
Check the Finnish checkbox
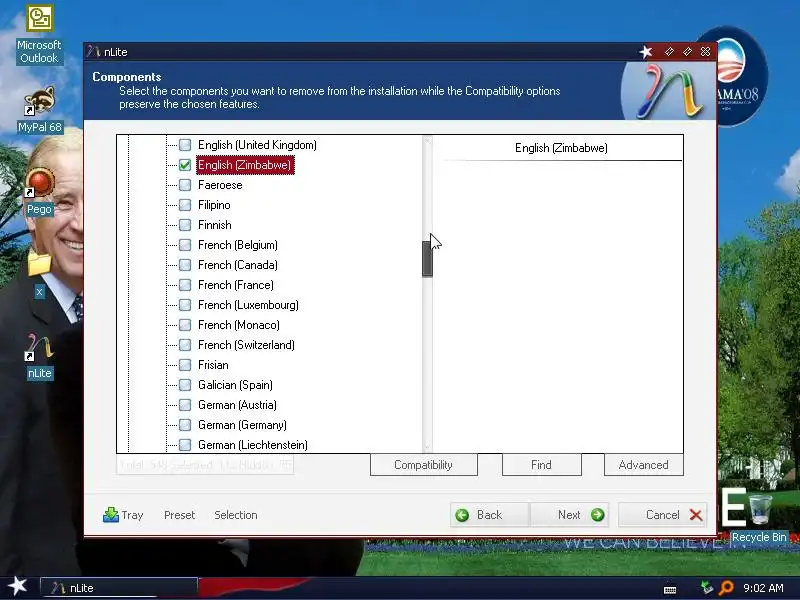pyautogui.click(x=185, y=225)
